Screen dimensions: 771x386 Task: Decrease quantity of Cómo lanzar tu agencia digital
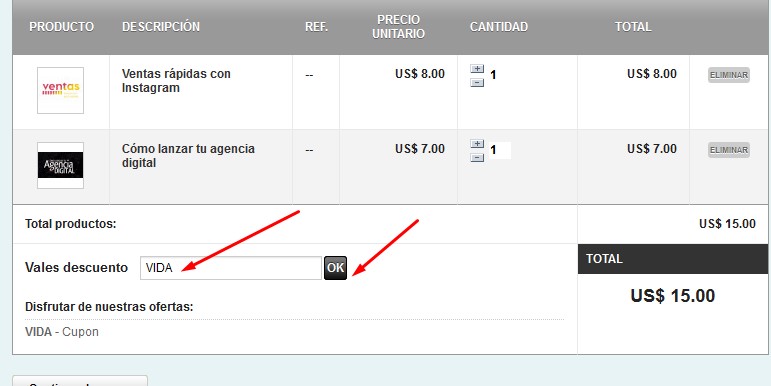pos(477,158)
